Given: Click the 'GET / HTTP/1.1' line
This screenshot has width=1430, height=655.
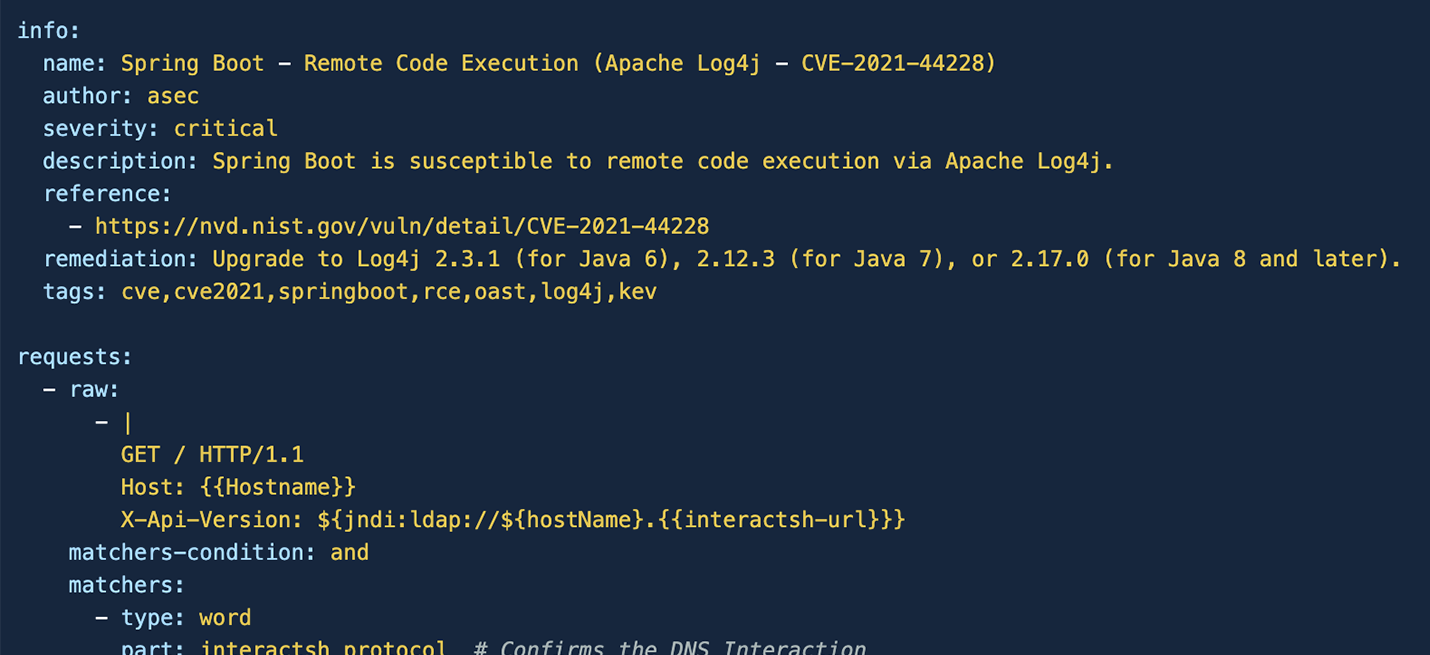Looking at the screenshot, I should 212,455.
